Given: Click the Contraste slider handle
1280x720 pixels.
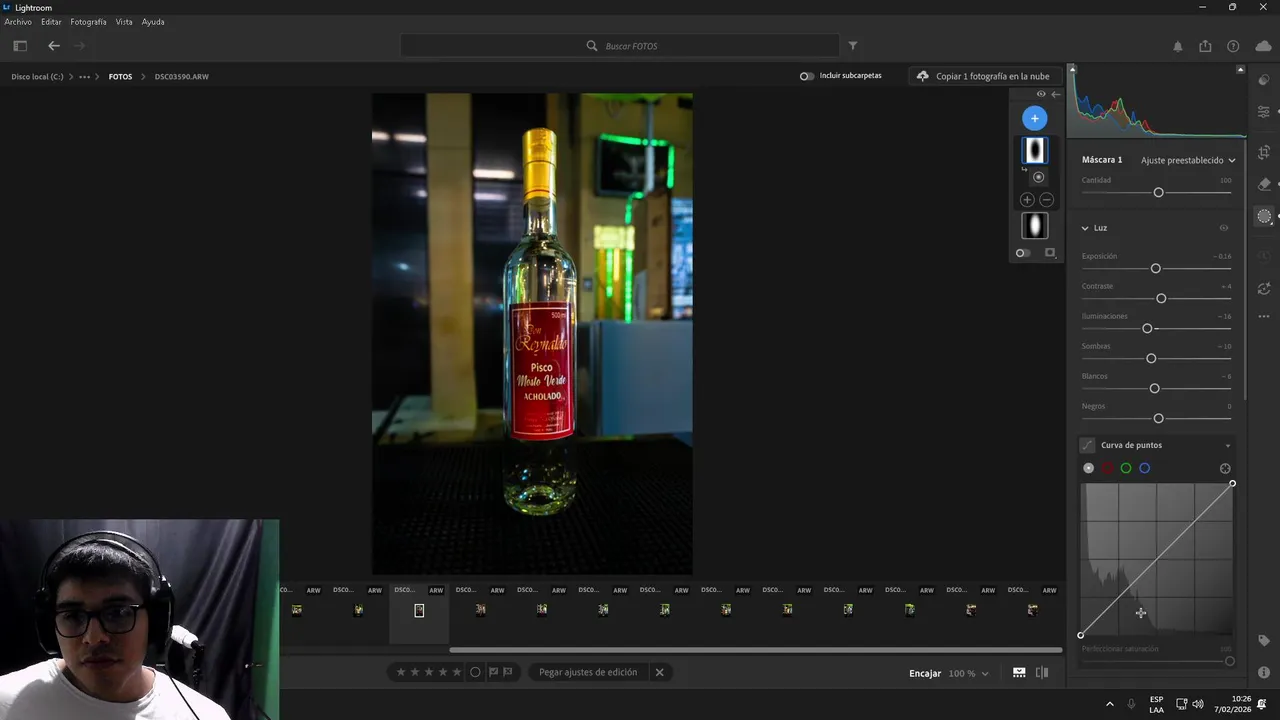Looking at the screenshot, I should coord(1161,298).
